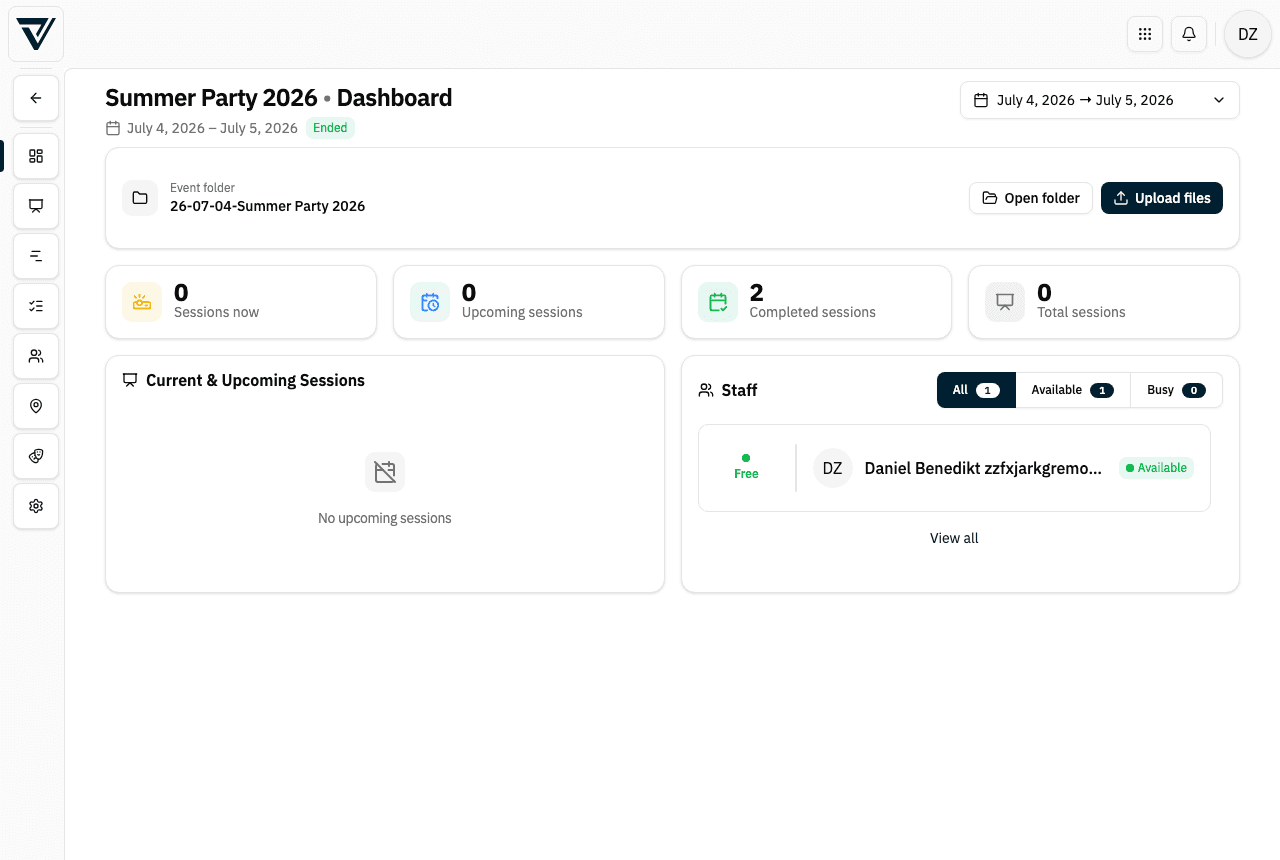Open the checklist icon in the sidebar

(x=36, y=306)
